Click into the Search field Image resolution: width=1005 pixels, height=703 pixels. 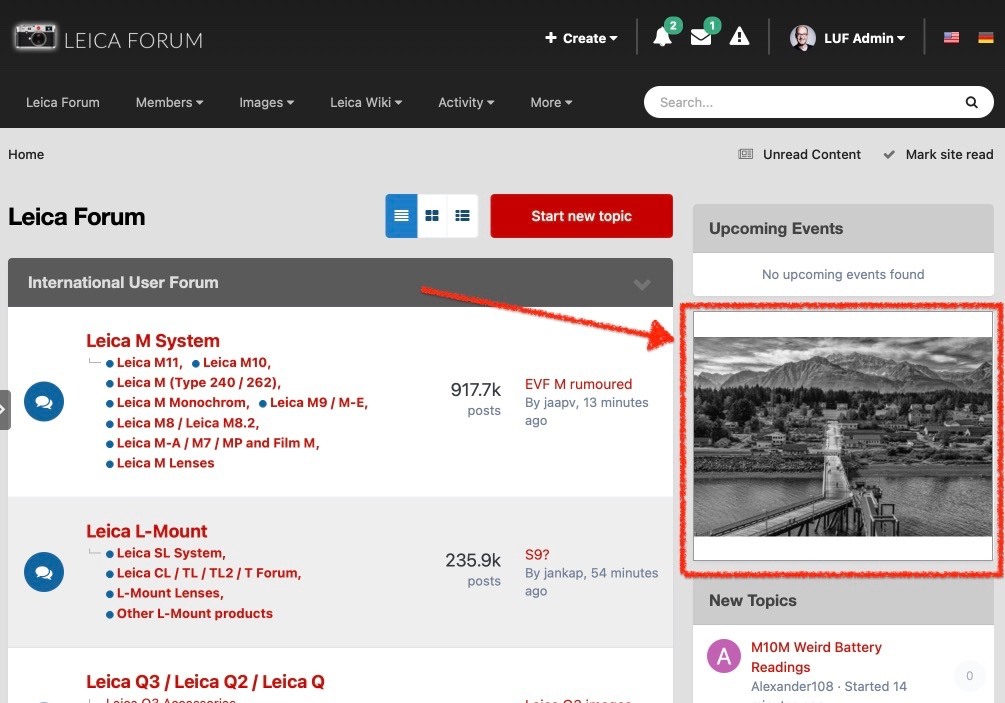pyautogui.click(x=800, y=102)
